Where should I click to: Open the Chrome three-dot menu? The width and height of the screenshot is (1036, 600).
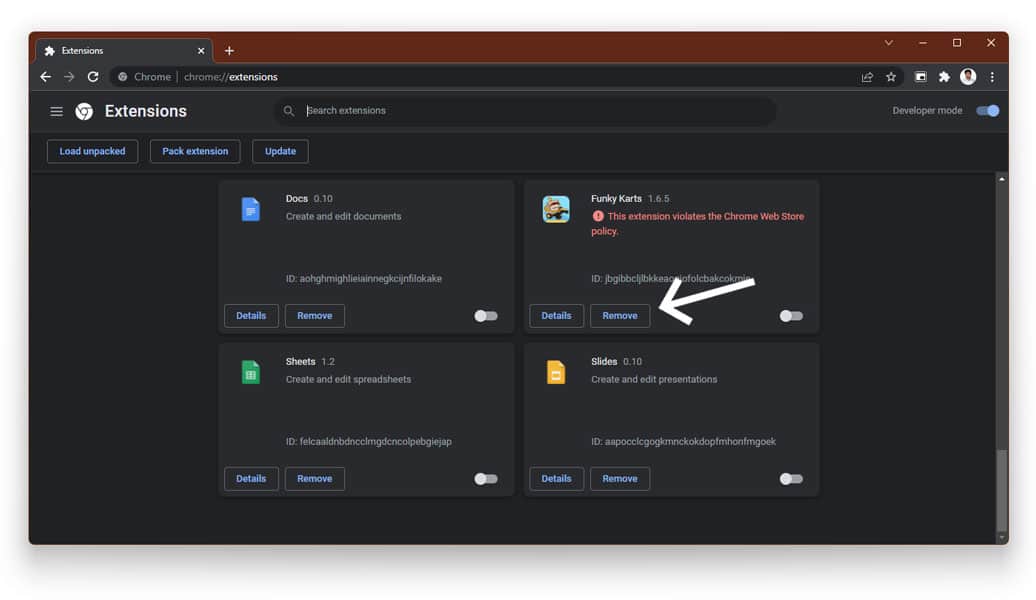(992, 77)
